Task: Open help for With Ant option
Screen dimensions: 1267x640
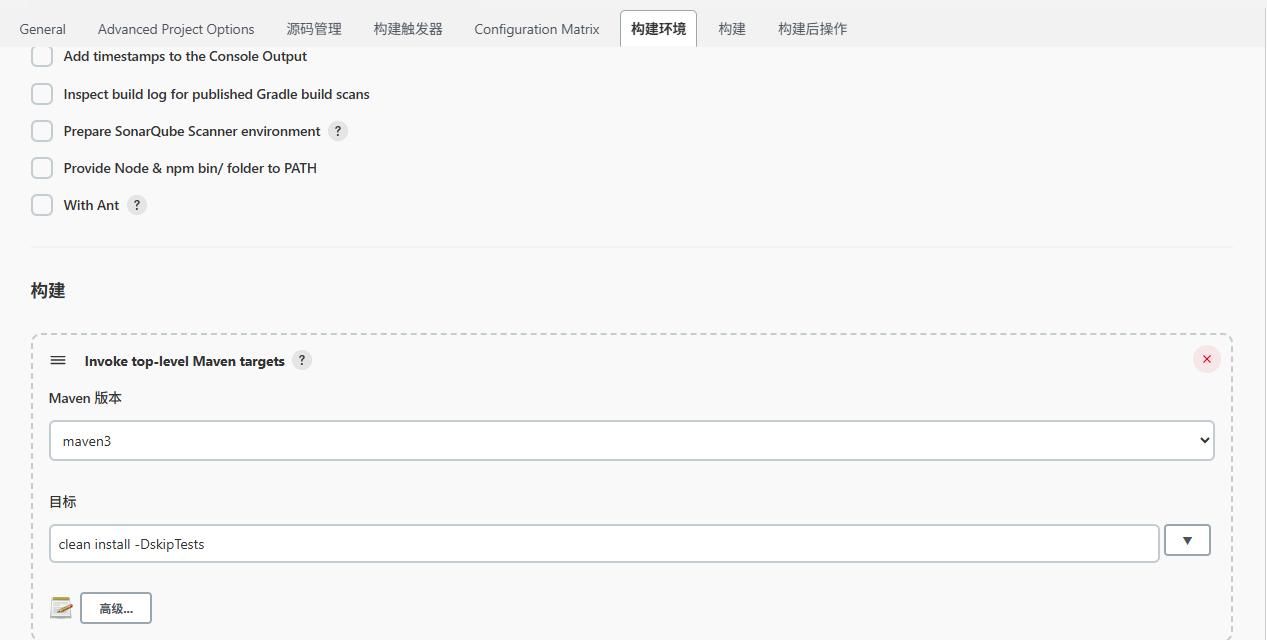Action: click(x=136, y=204)
